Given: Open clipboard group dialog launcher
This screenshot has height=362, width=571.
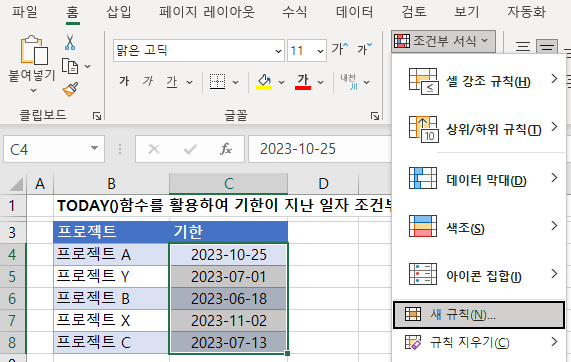Looking at the screenshot, I should 97,116.
